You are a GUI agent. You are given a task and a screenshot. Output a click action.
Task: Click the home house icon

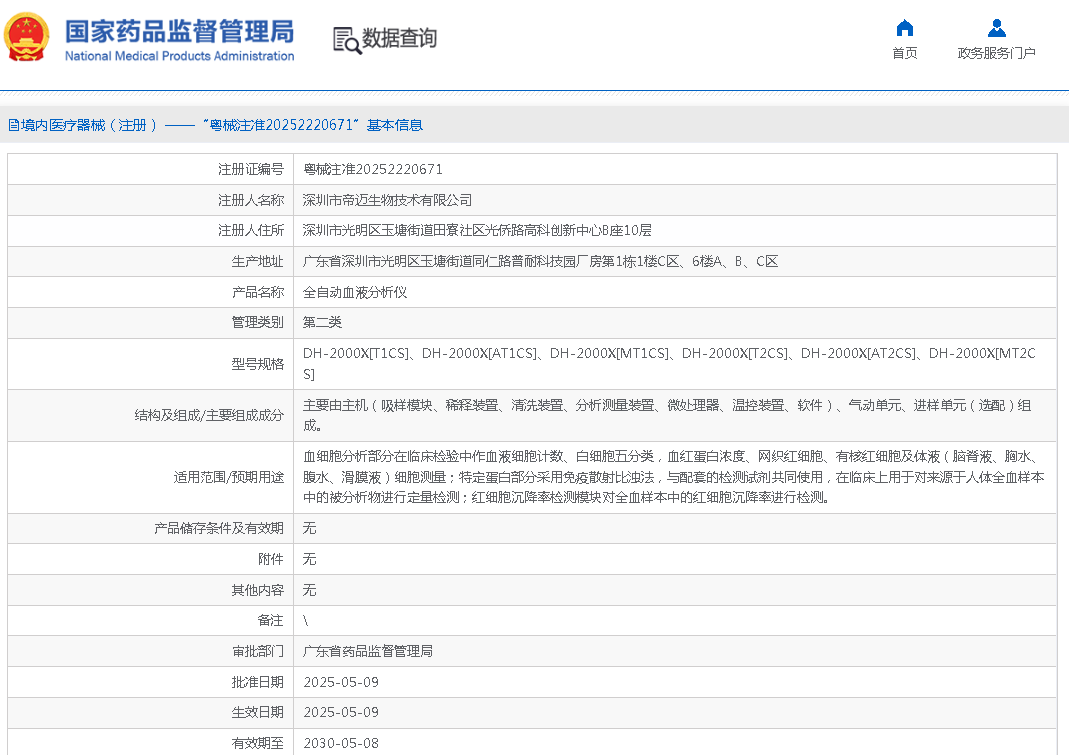click(905, 28)
